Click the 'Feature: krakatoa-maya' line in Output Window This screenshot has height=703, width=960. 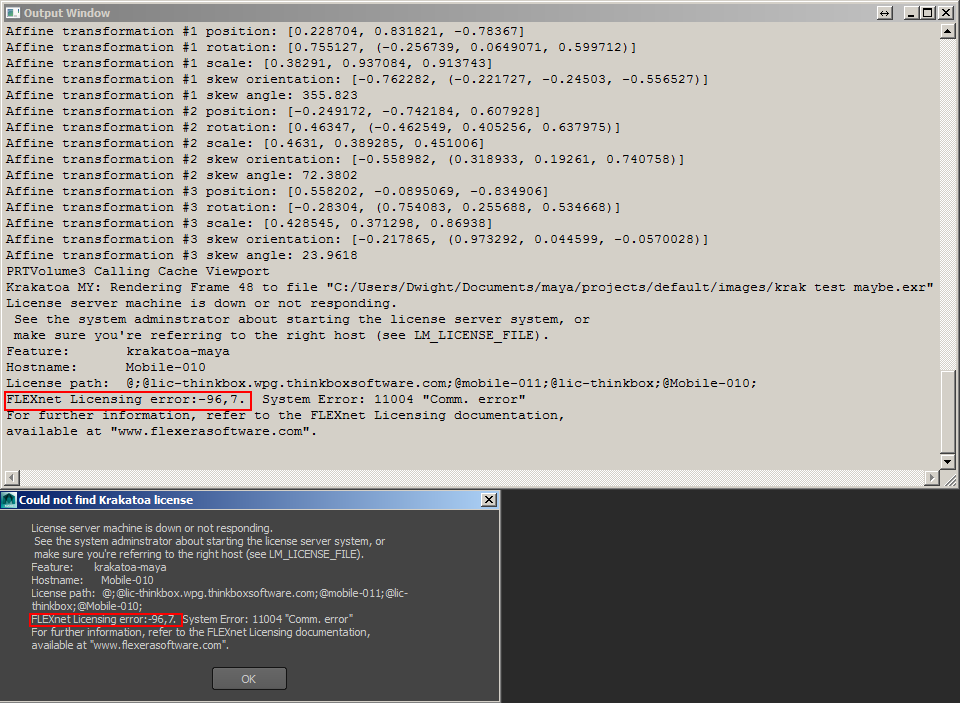118,351
